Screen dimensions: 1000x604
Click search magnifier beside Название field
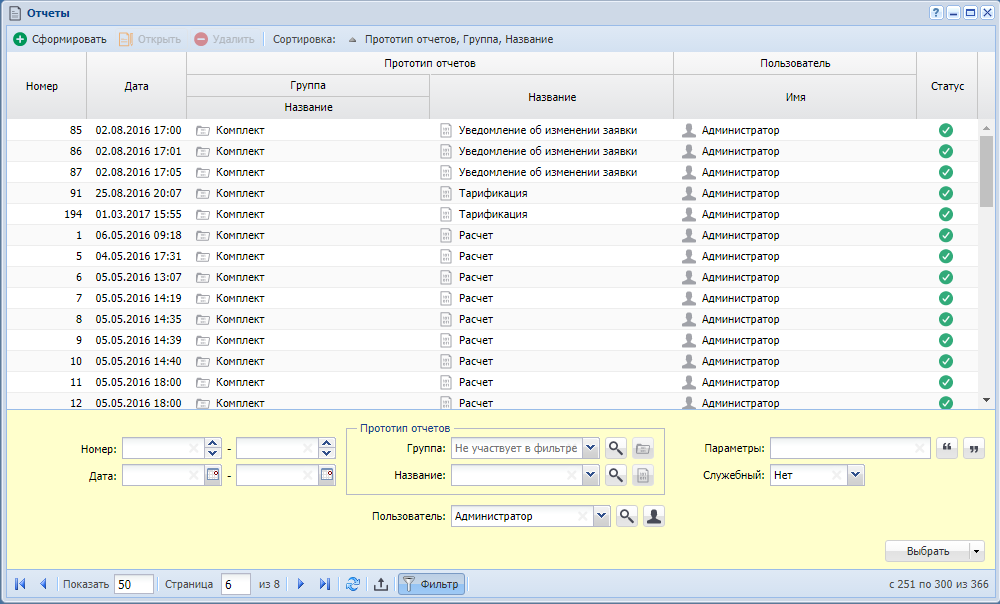[615, 475]
